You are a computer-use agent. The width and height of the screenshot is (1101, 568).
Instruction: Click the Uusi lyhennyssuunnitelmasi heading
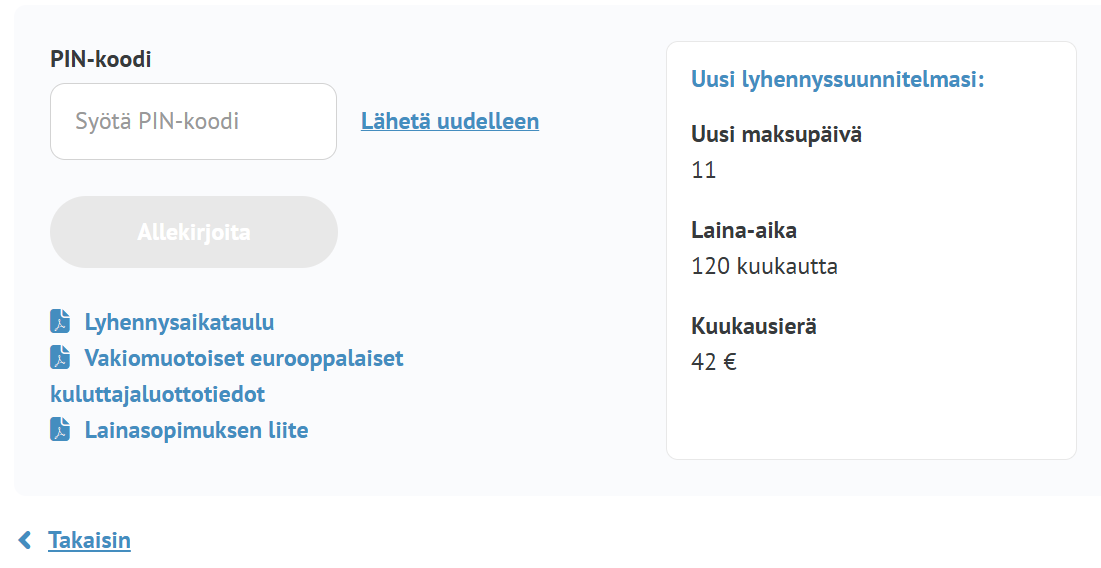click(x=837, y=79)
